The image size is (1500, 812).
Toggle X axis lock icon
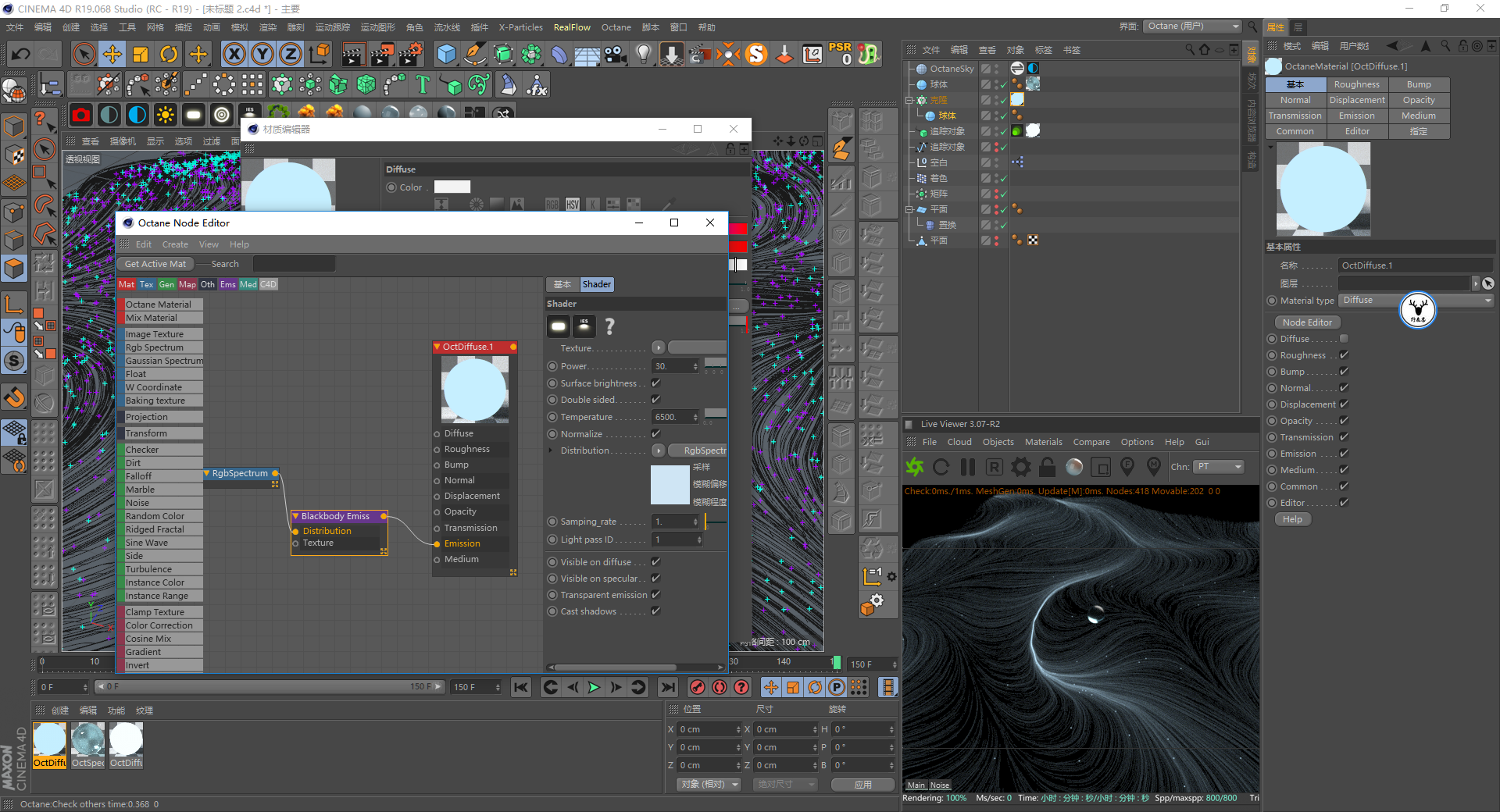[234, 54]
